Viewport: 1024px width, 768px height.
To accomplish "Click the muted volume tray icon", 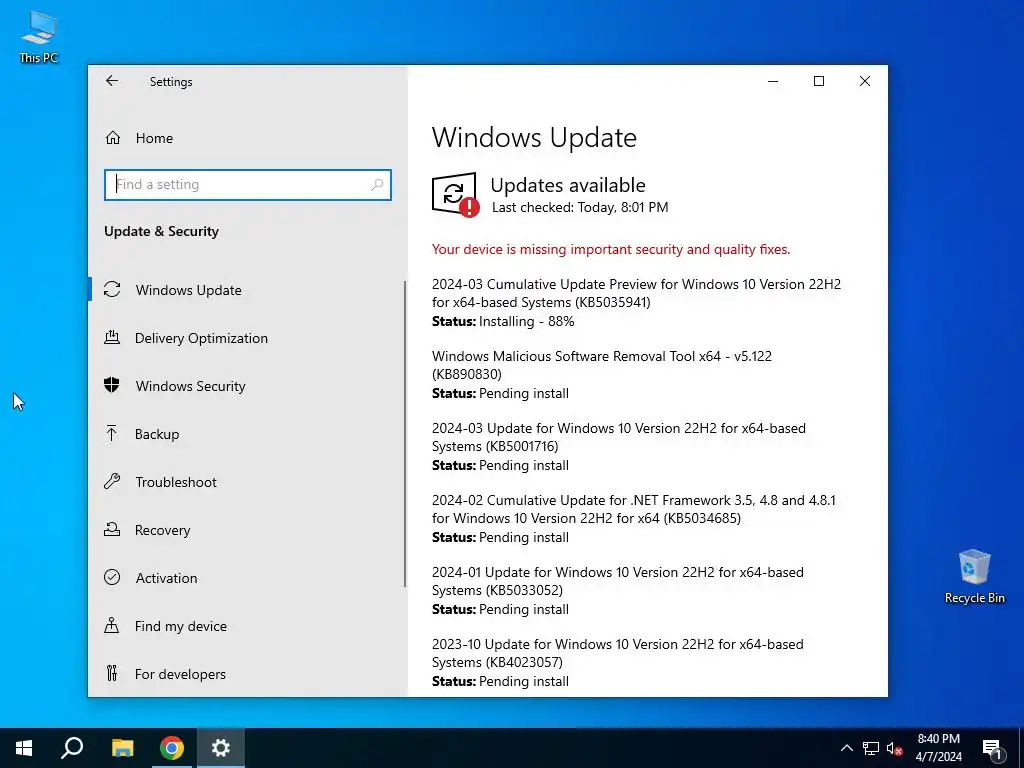I will [895, 748].
